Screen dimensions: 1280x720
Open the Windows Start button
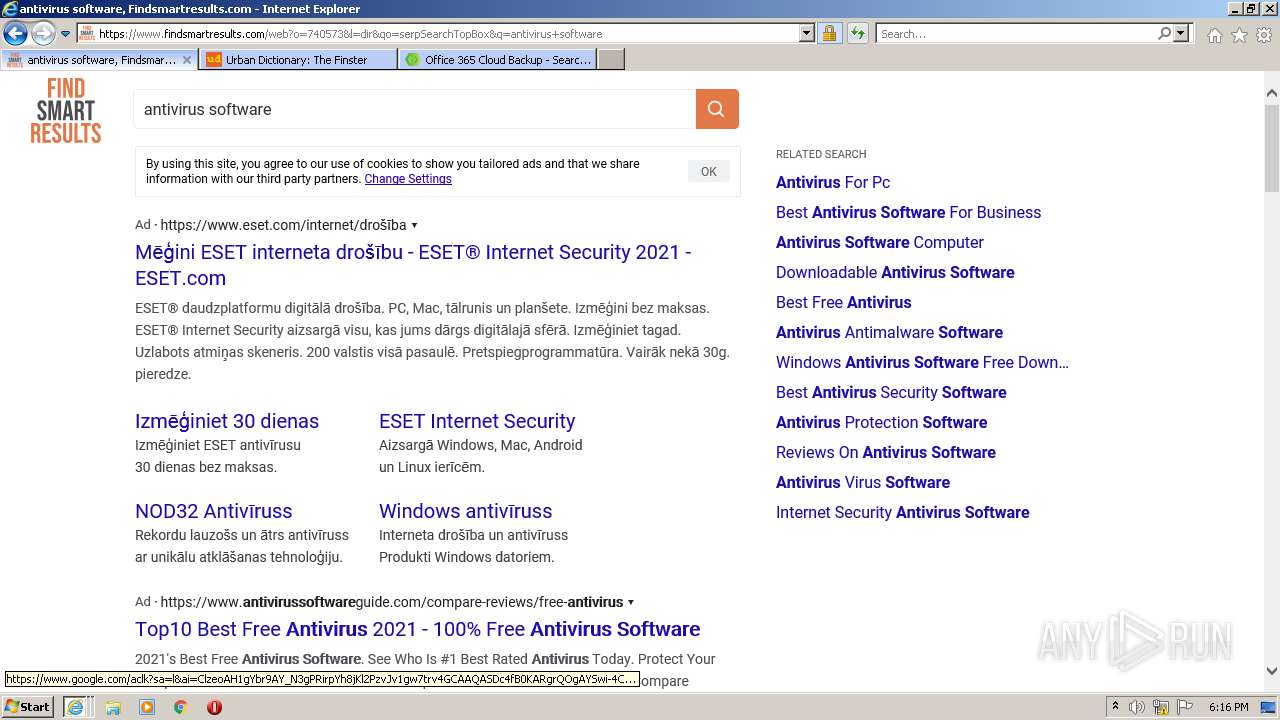pyautogui.click(x=28, y=706)
